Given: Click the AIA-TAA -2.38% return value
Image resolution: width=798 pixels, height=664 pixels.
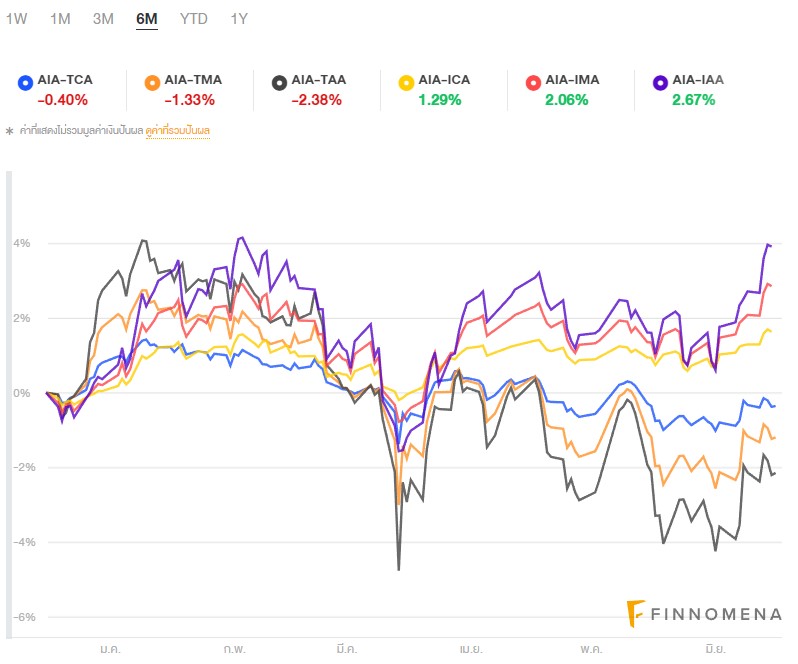Looking at the screenshot, I should (316, 99).
